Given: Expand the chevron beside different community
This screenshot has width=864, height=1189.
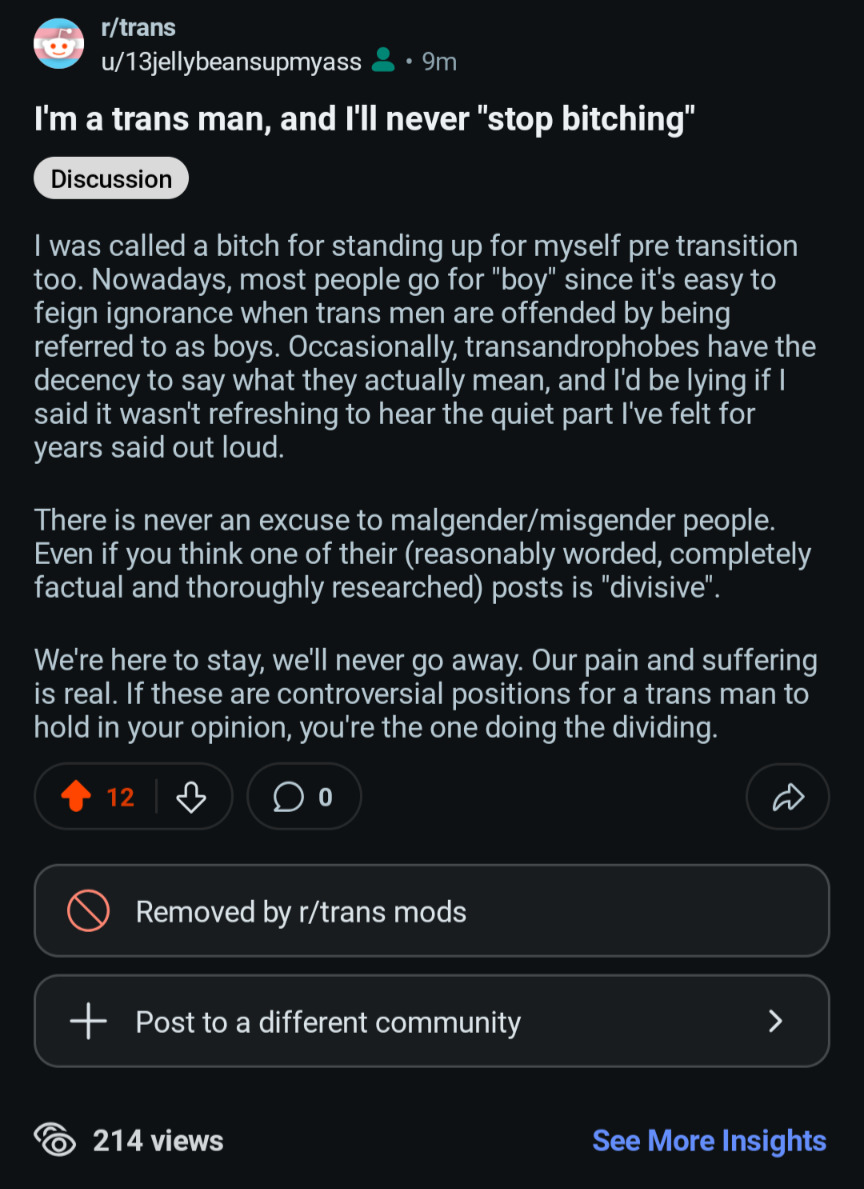Looking at the screenshot, I should (x=775, y=1021).
